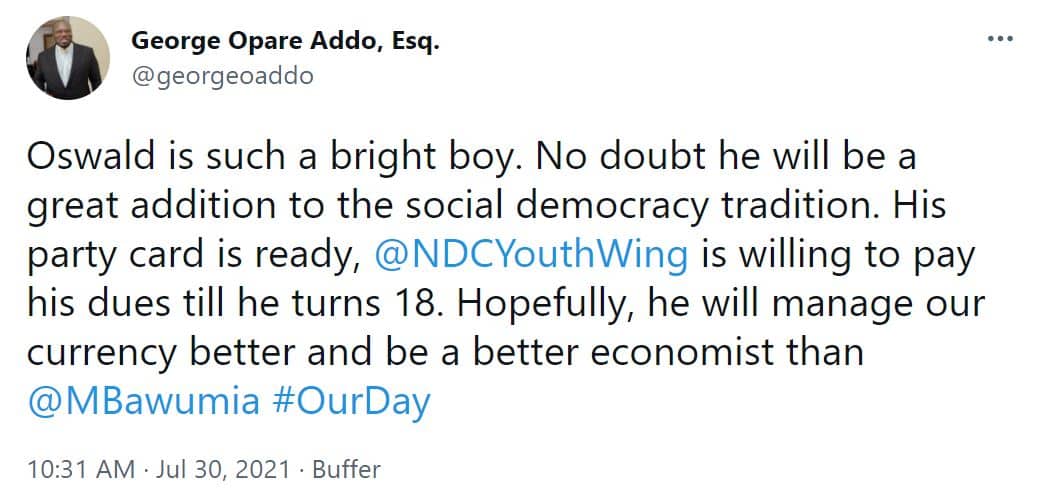Click the Buffer source label
1042x492 pixels.
coord(346,469)
